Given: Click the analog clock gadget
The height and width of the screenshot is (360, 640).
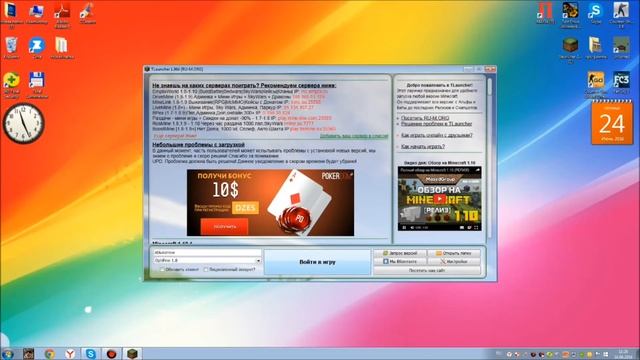Looking at the screenshot, I should [23, 123].
